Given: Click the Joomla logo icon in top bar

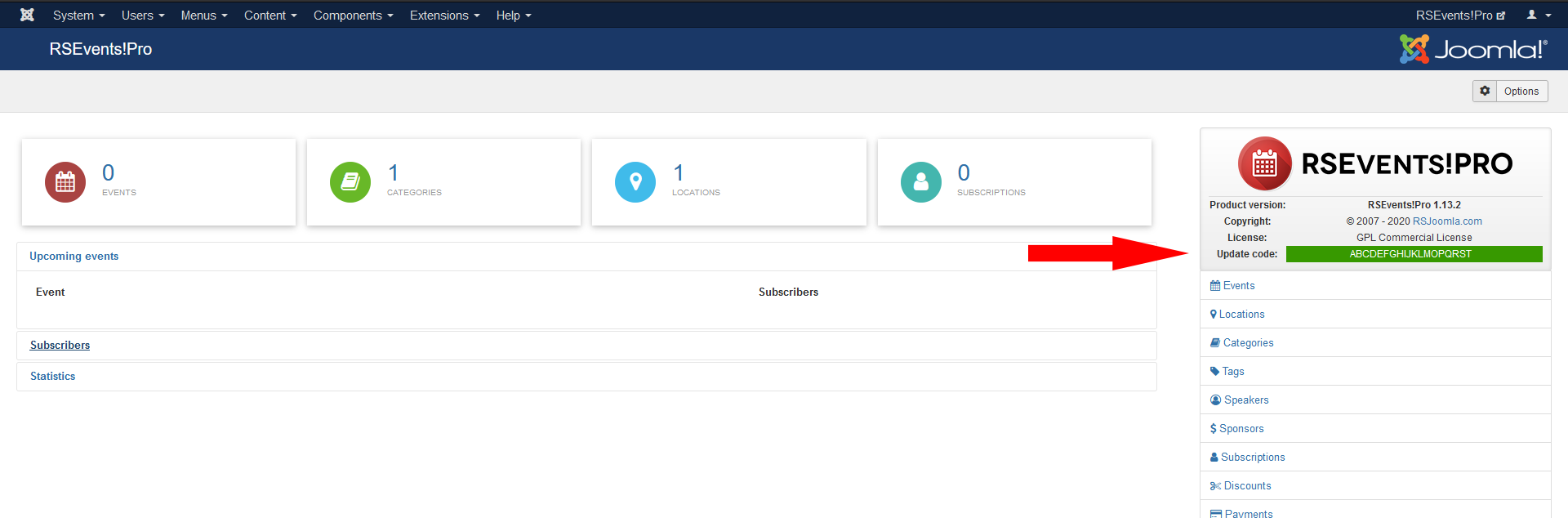Looking at the screenshot, I should click(x=27, y=15).
